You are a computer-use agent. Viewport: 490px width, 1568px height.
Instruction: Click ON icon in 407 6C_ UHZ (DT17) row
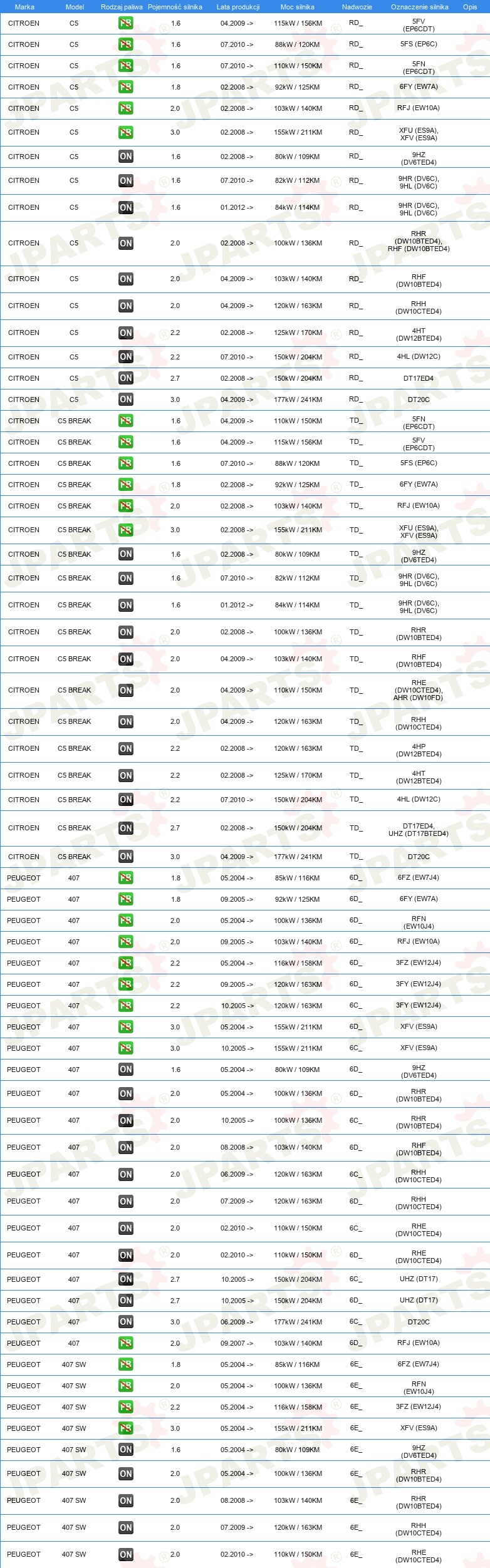pyautogui.click(x=126, y=1279)
